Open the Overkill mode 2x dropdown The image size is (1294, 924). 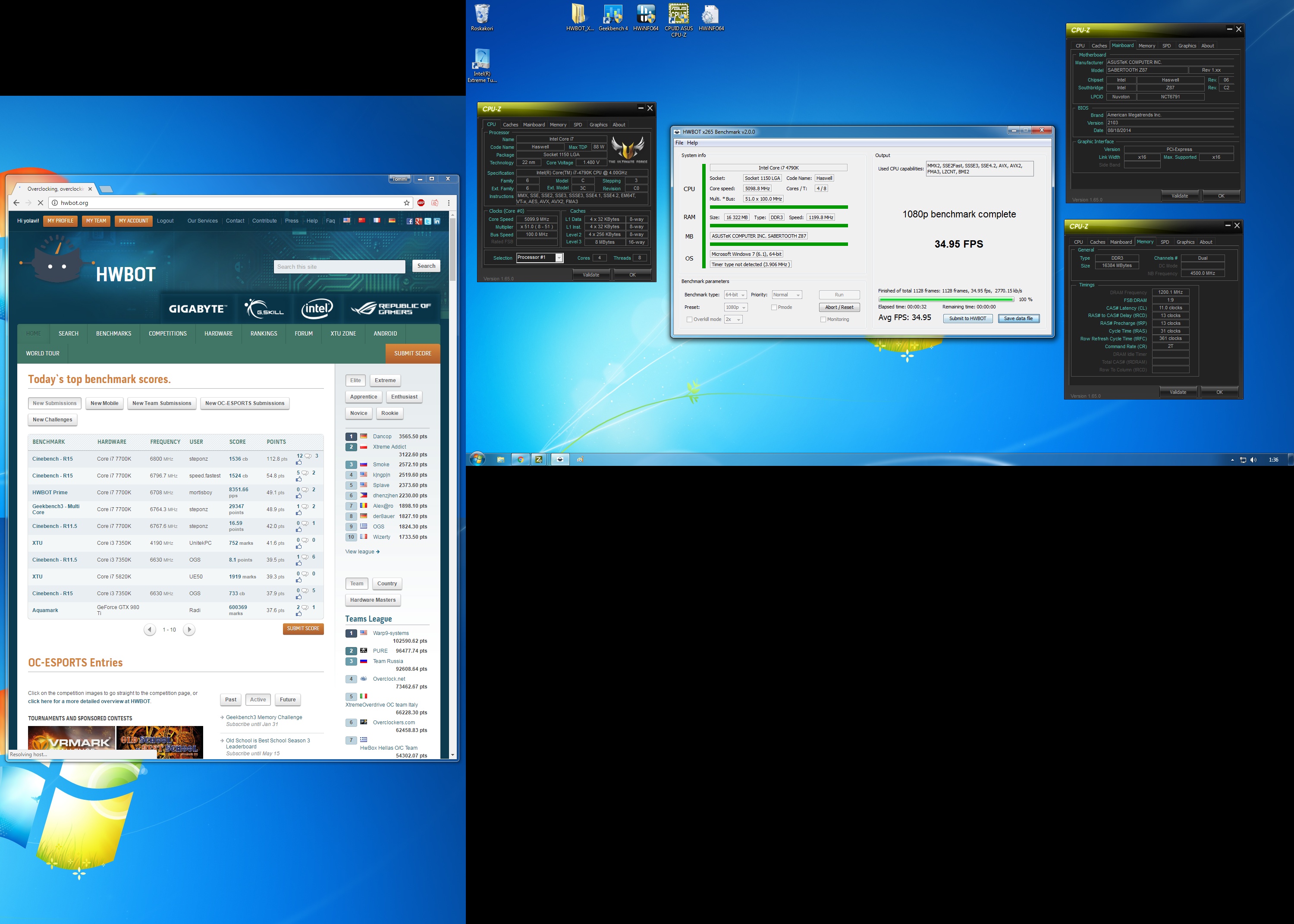pyautogui.click(x=733, y=320)
